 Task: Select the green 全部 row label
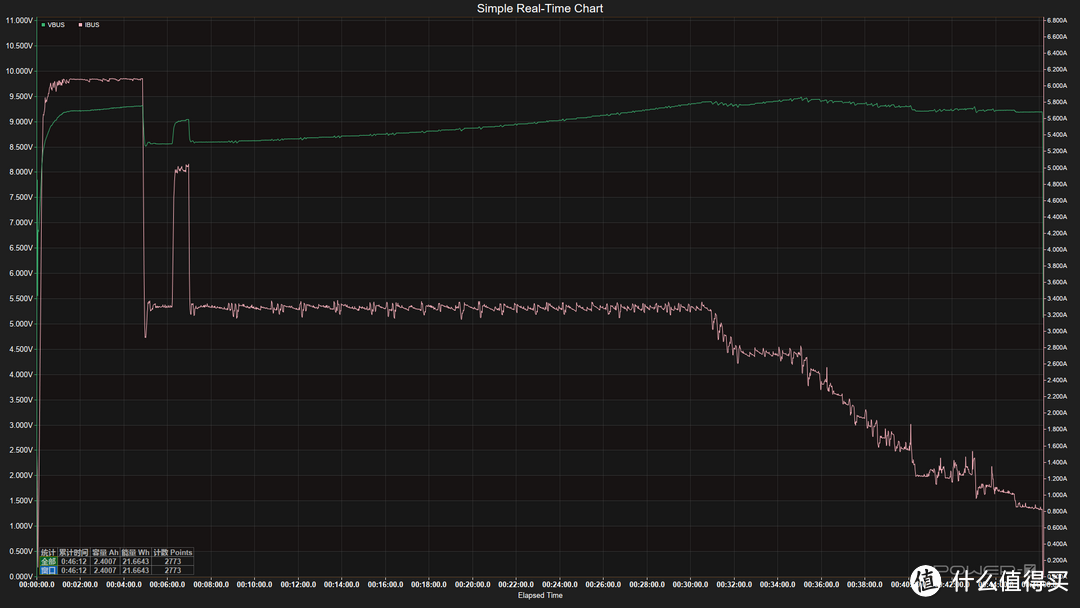(x=48, y=561)
